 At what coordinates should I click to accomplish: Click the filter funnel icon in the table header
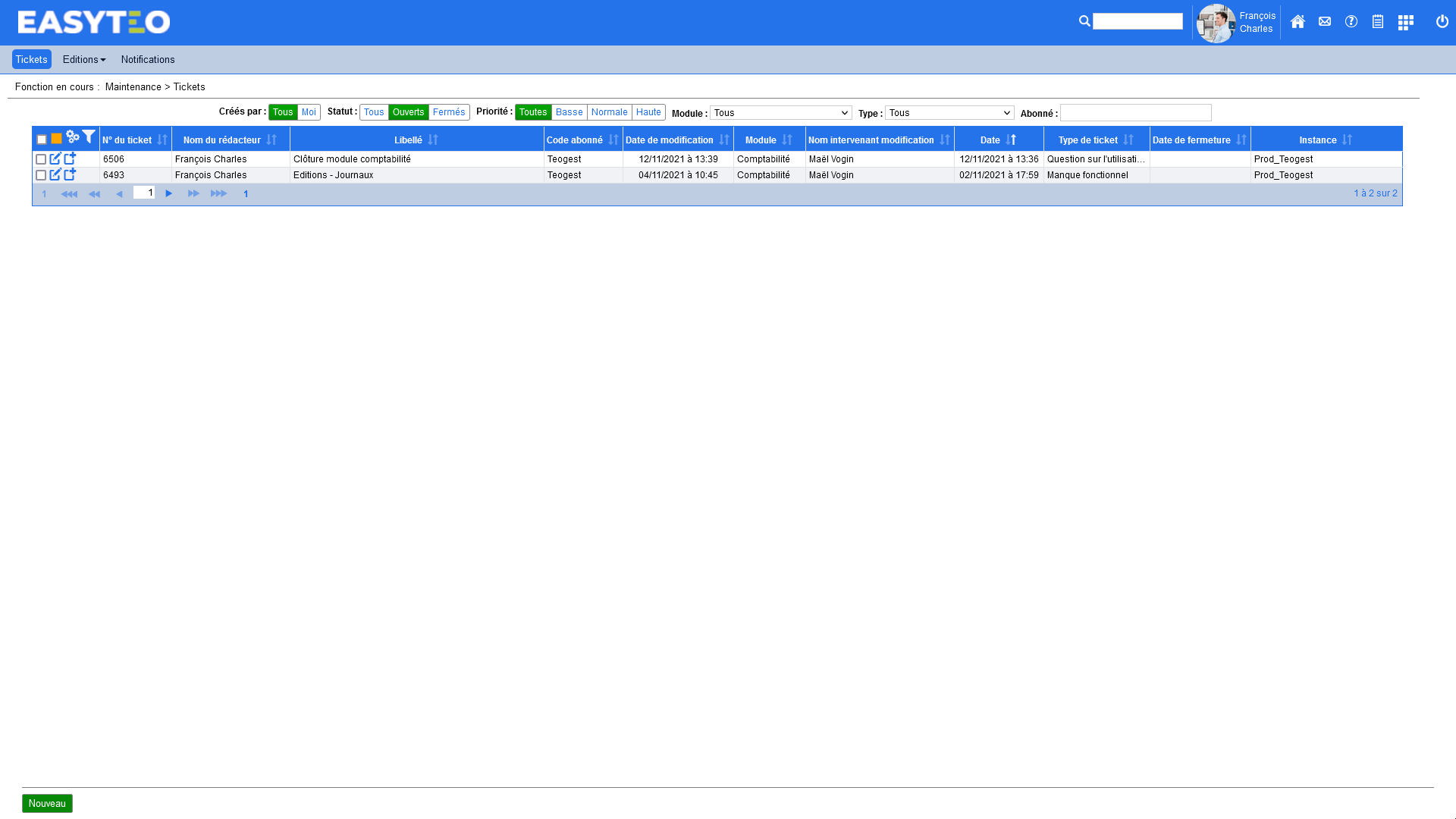pyautogui.click(x=89, y=136)
